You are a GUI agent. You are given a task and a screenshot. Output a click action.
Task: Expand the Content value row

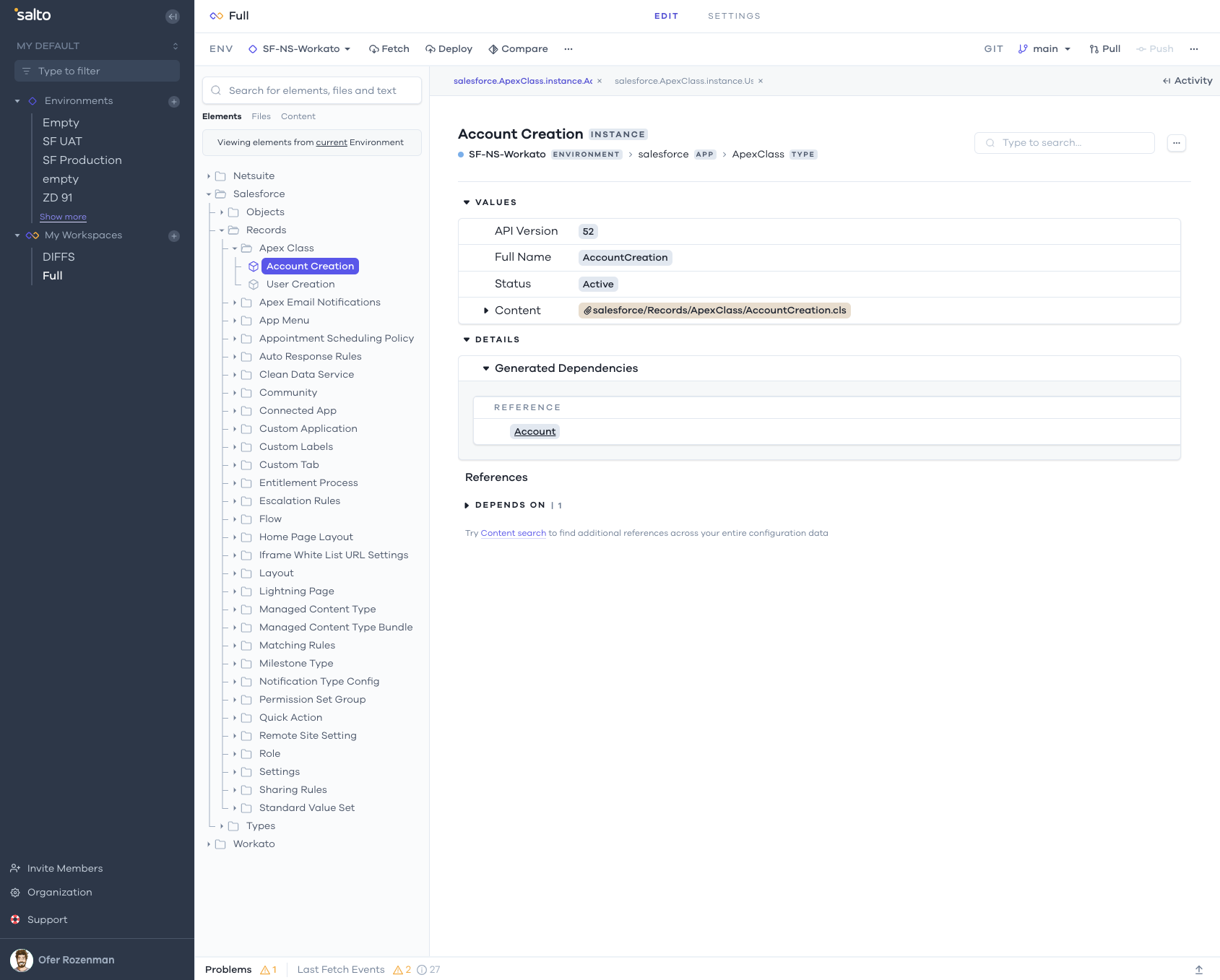(x=486, y=311)
